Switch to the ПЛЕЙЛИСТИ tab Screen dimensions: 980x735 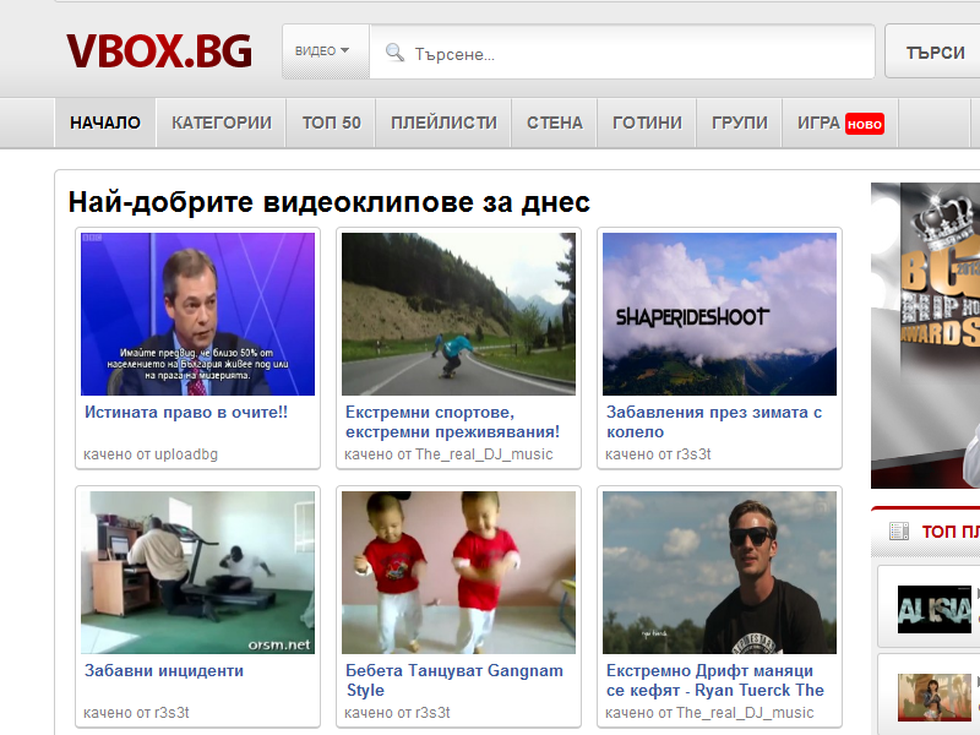[444, 123]
